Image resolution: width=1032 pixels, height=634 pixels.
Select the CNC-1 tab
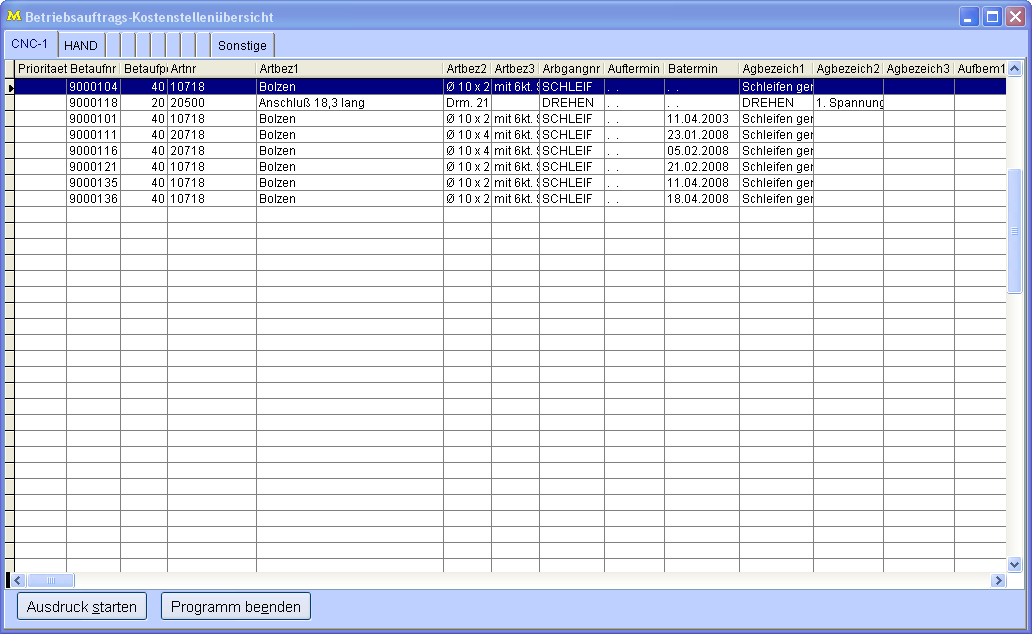coord(29,45)
